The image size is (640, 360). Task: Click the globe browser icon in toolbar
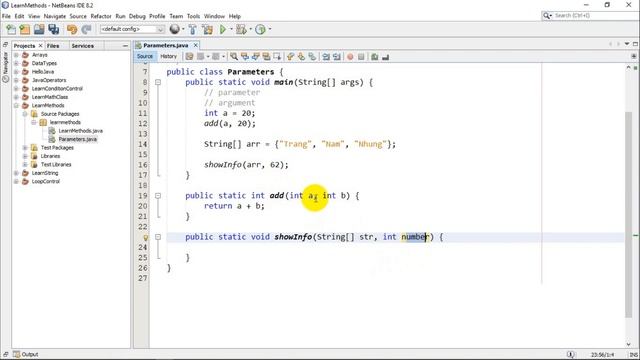tap(175, 29)
